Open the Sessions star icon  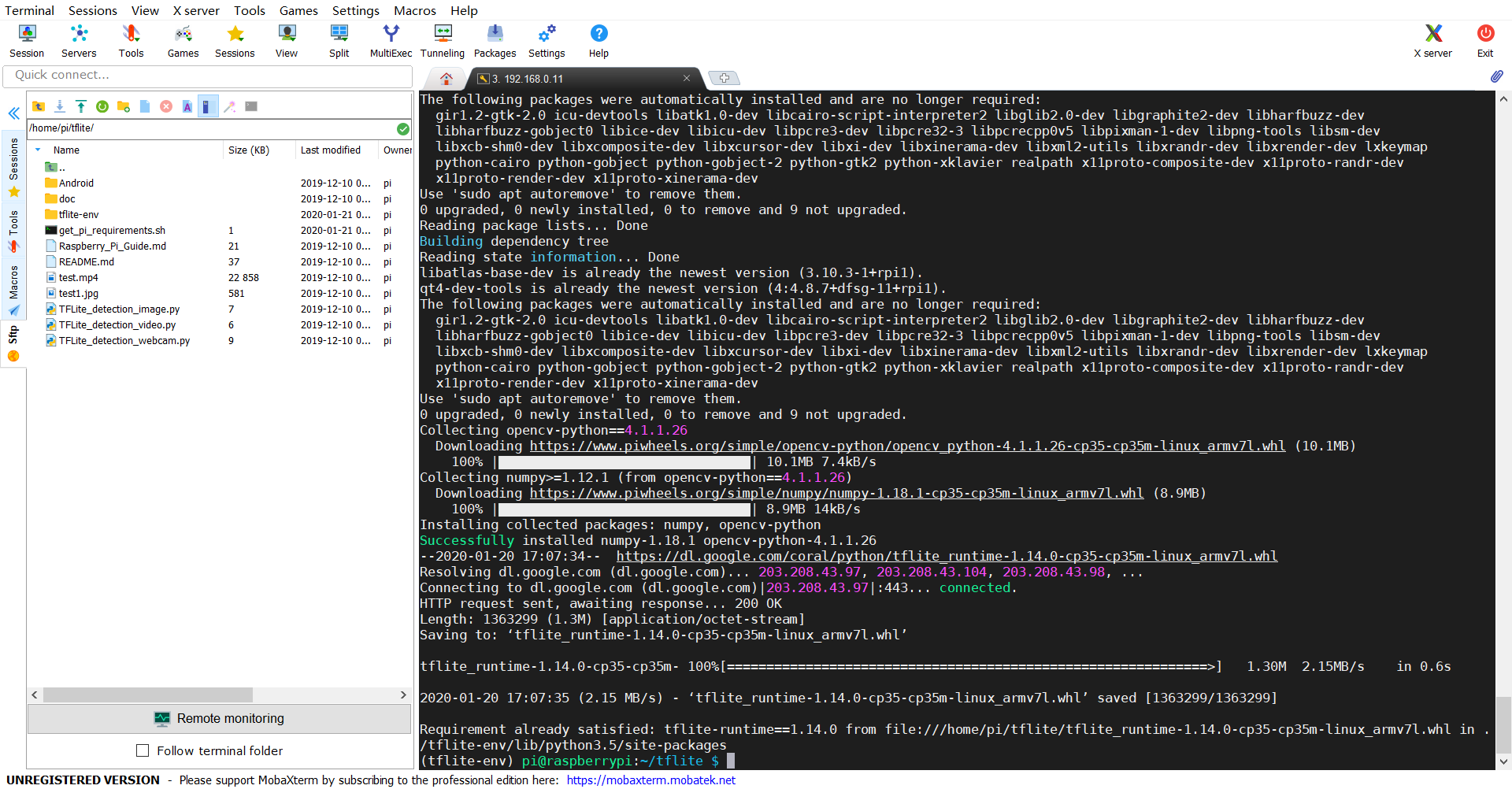[x=235, y=41]
